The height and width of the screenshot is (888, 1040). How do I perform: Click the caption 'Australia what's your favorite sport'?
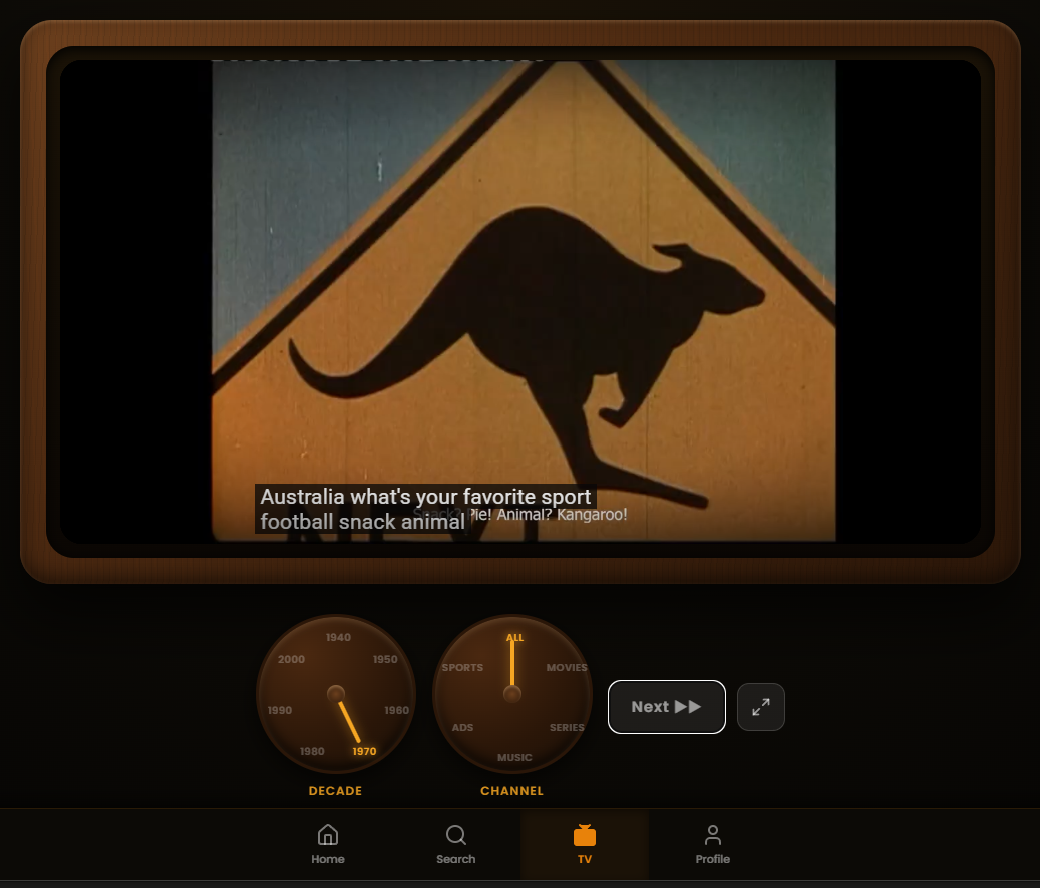point(425,497)
